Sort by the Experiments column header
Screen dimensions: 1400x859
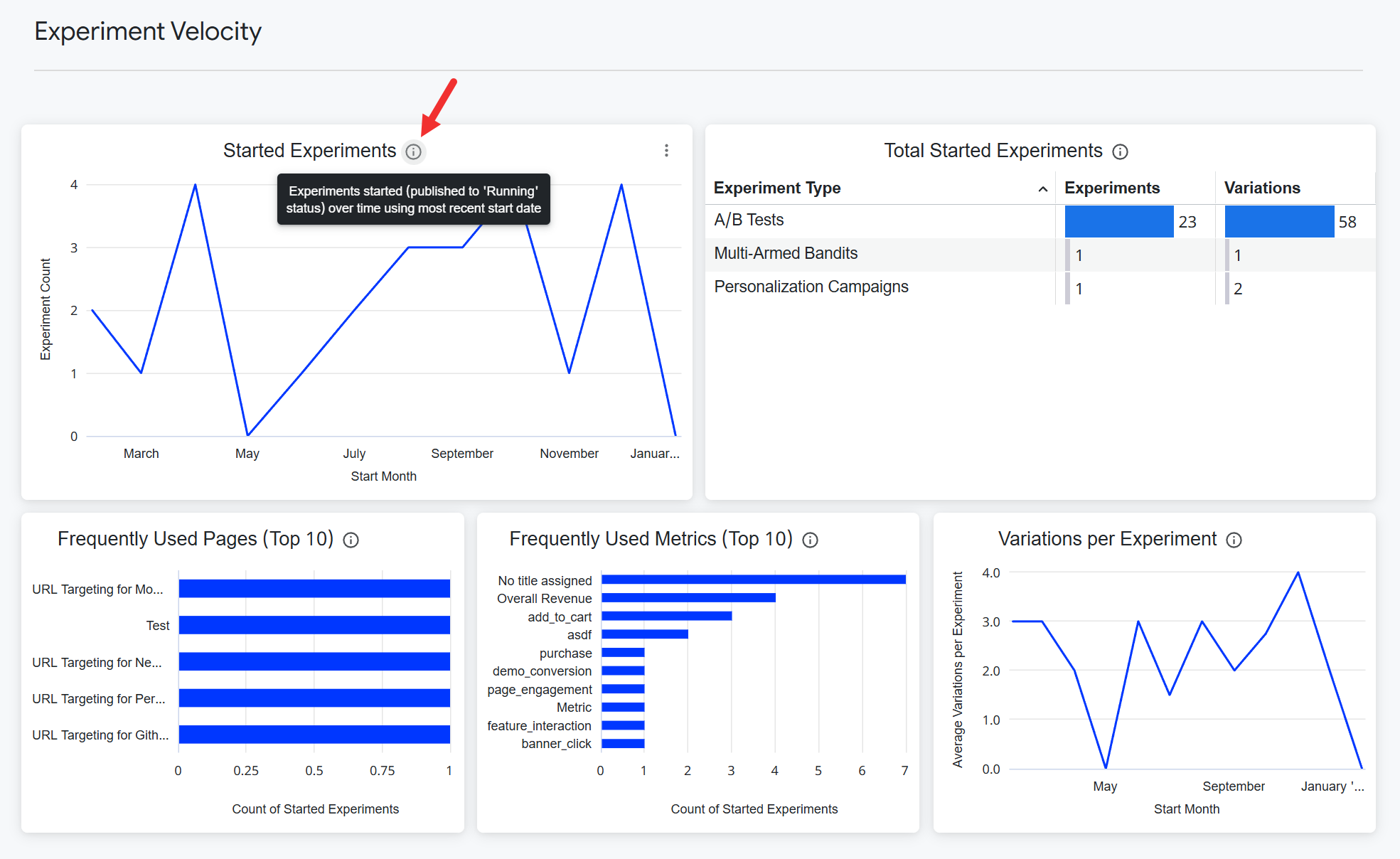point(1111,188)
